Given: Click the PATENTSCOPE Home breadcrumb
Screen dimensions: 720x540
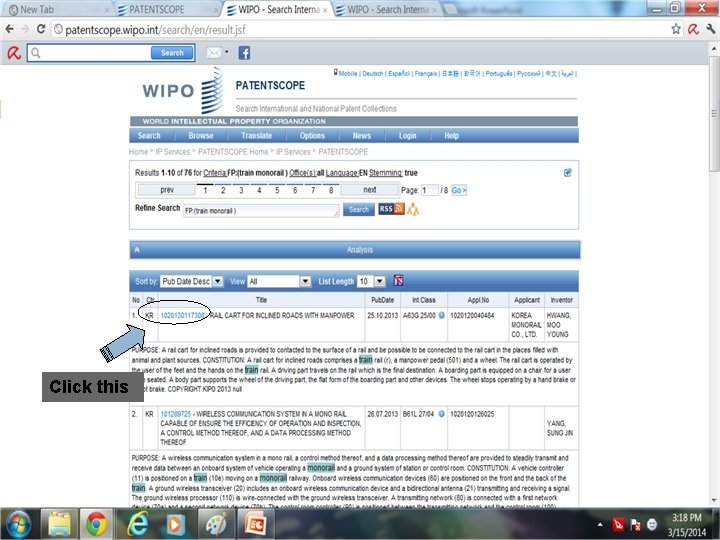Looking at the screenshot, I should pyautogui.click(x=233, y=152).
